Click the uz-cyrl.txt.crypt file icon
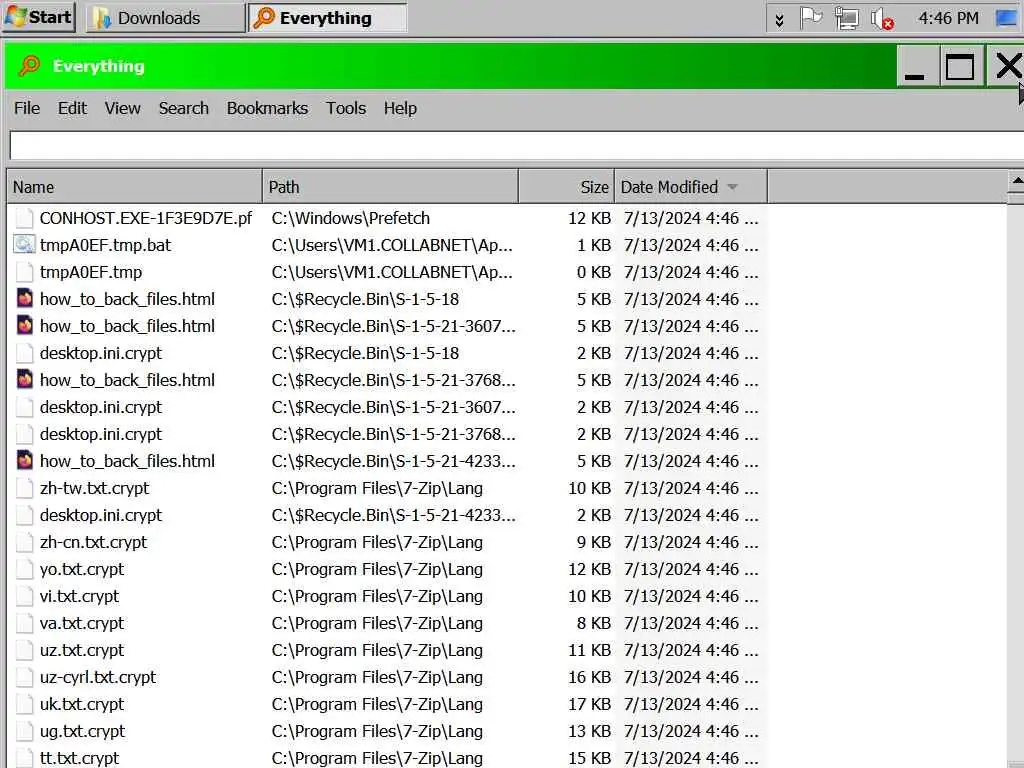This screenshot has height=768, width=1024. (24, 677)
